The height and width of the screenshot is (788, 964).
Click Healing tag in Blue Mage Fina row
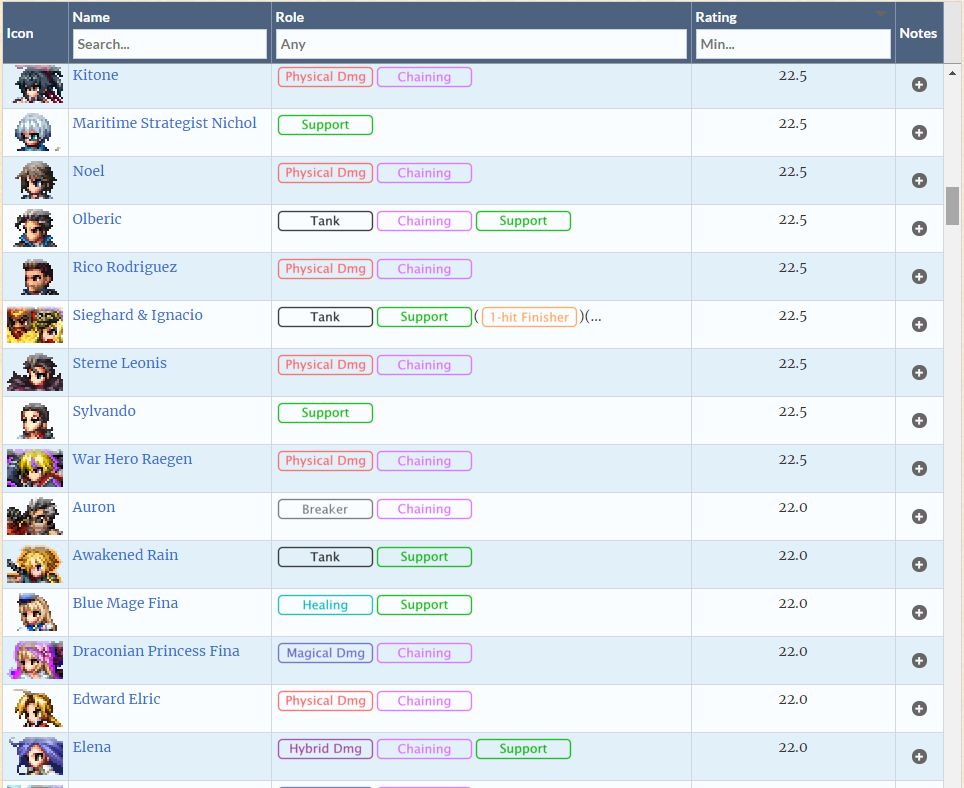[325, 605]
